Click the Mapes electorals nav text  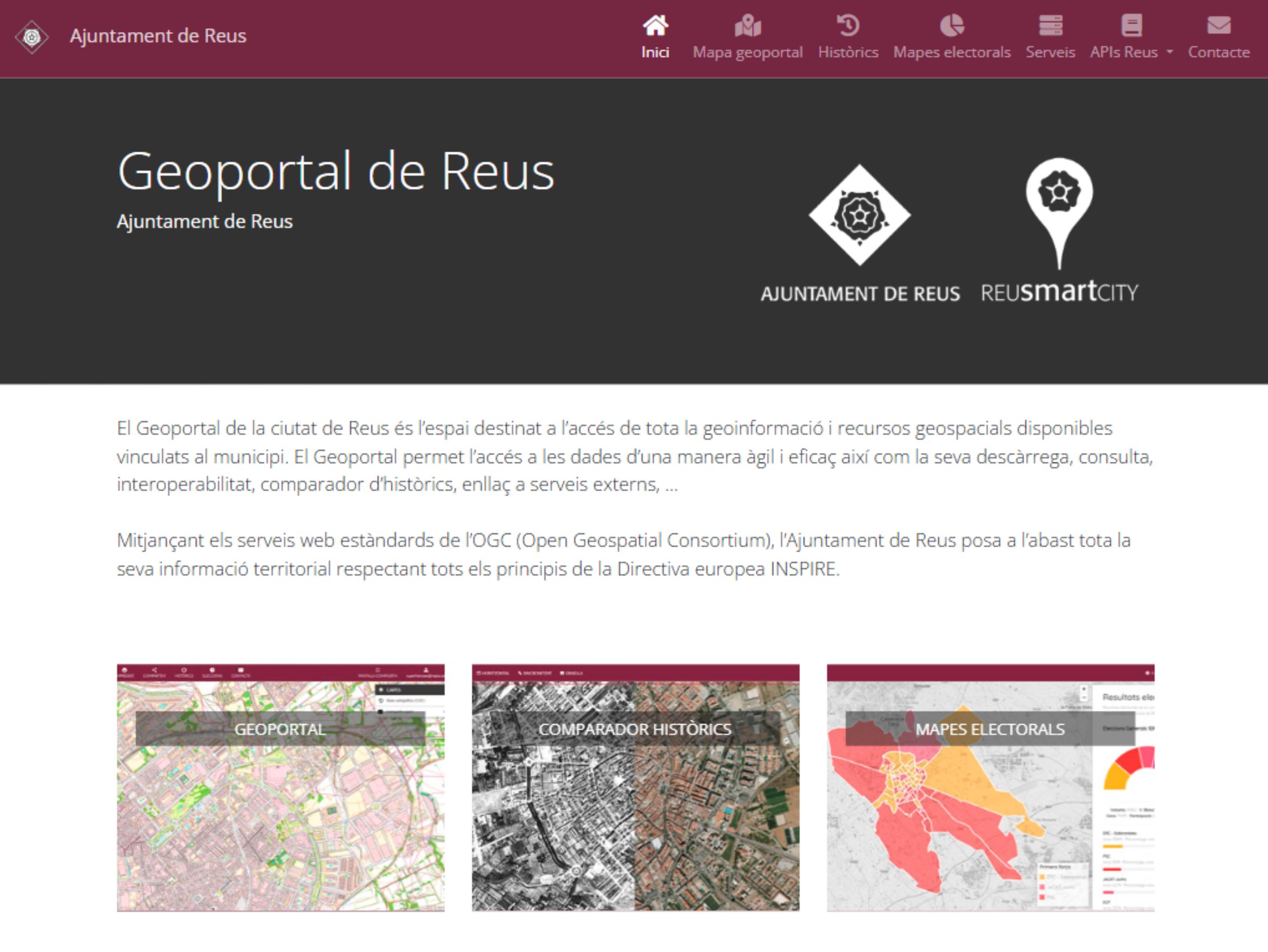tap(952, 52)
